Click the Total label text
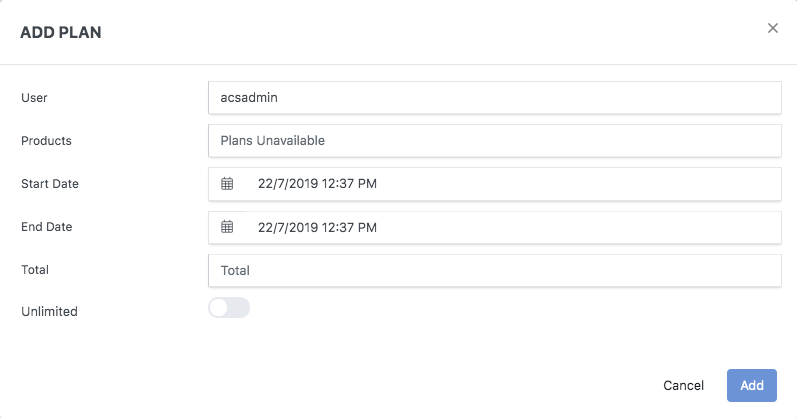 [x=35, y=270]
